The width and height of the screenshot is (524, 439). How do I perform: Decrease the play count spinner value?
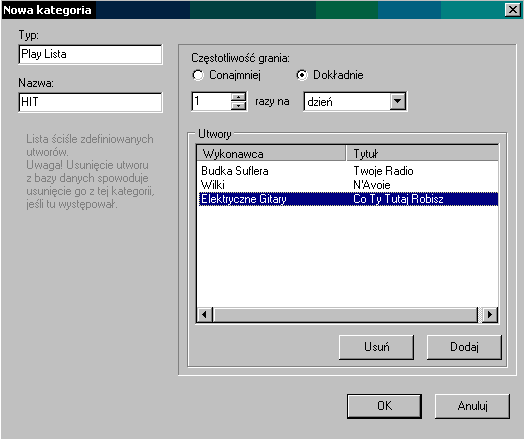239,106
